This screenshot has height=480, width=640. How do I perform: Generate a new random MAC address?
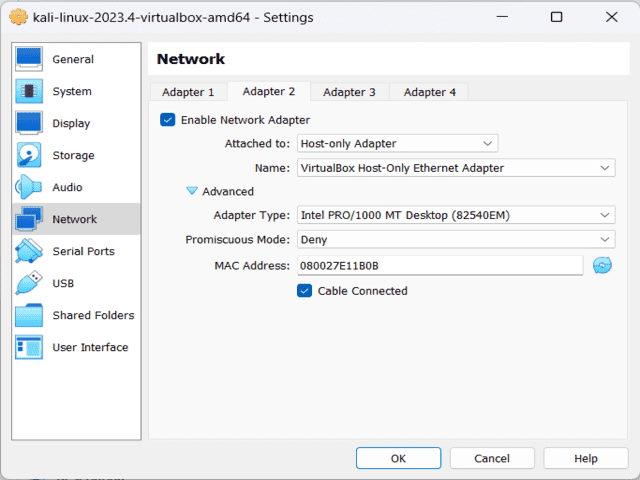602,265
